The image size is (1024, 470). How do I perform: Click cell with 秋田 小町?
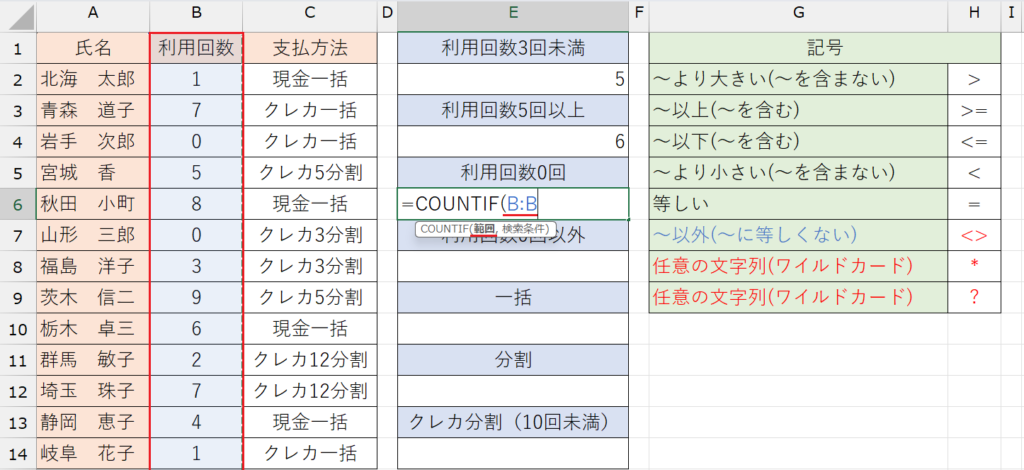[93, 204]
